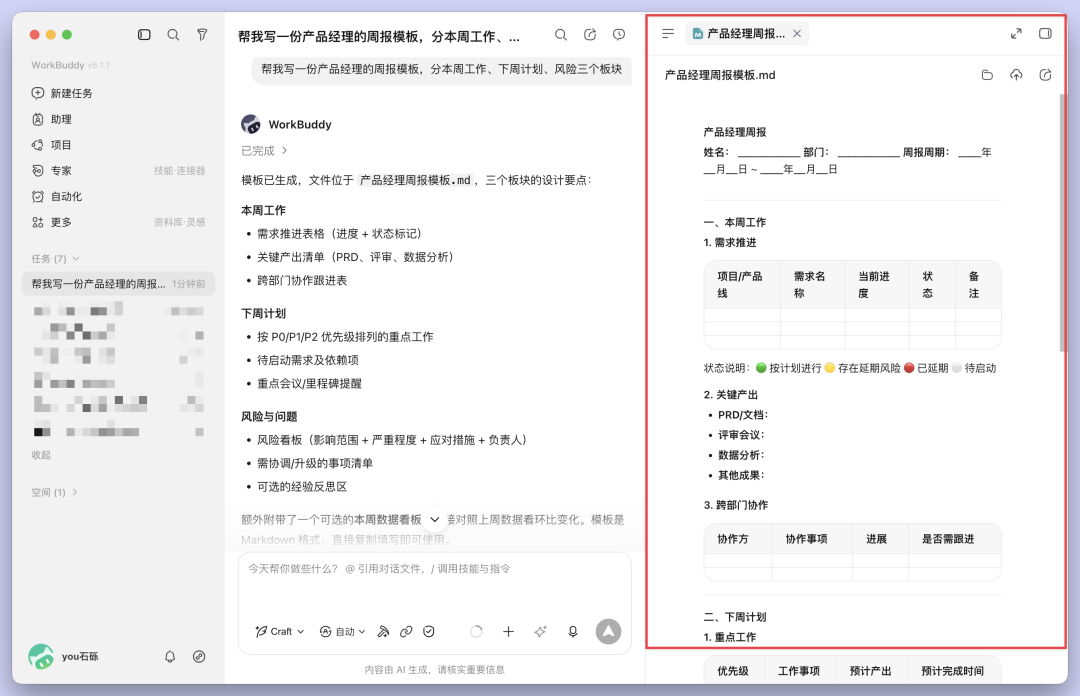Click the 优先级 table header

[x=733, y=671]
